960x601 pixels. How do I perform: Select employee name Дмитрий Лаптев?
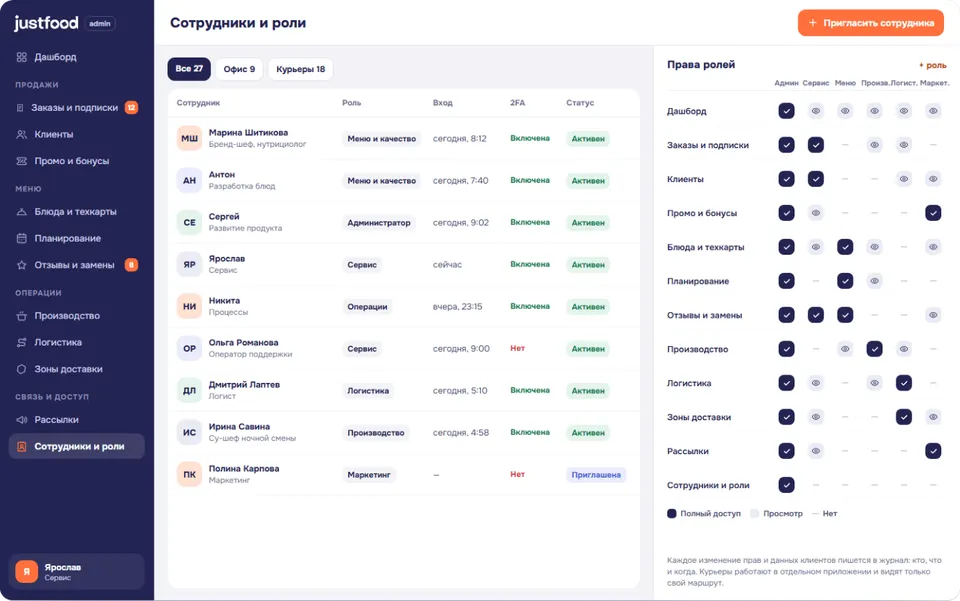pyautogui.click(x=244, y=384)
